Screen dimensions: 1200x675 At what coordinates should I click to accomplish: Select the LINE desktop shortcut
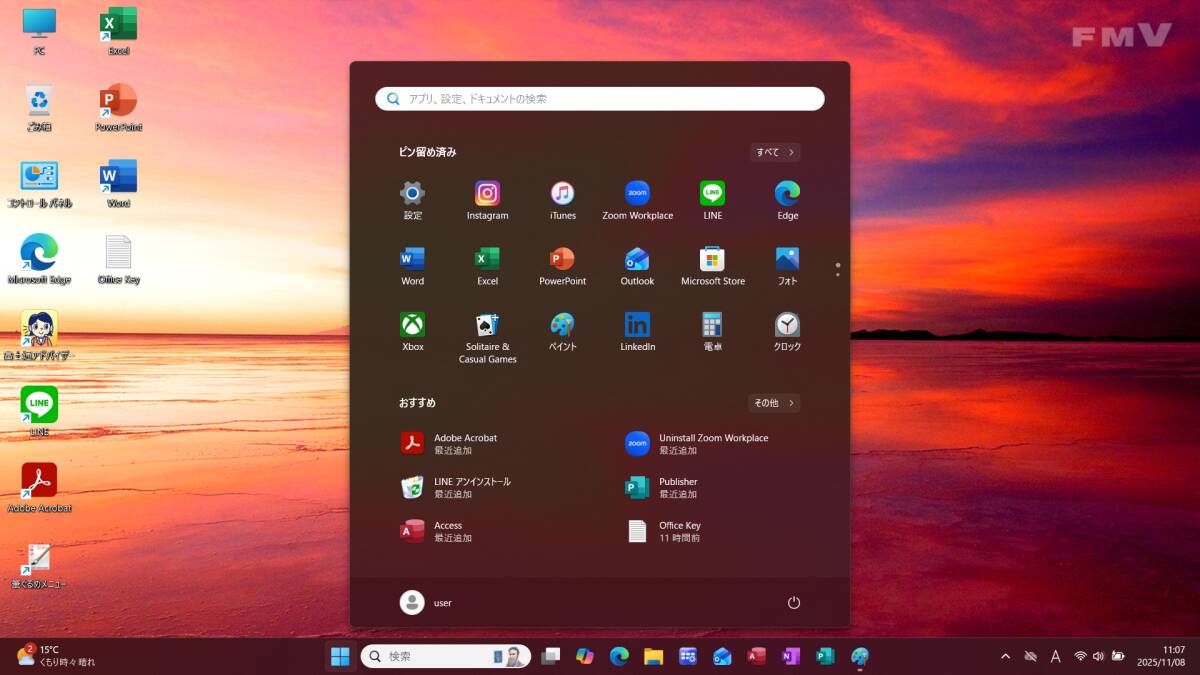[x=39, y=411]
